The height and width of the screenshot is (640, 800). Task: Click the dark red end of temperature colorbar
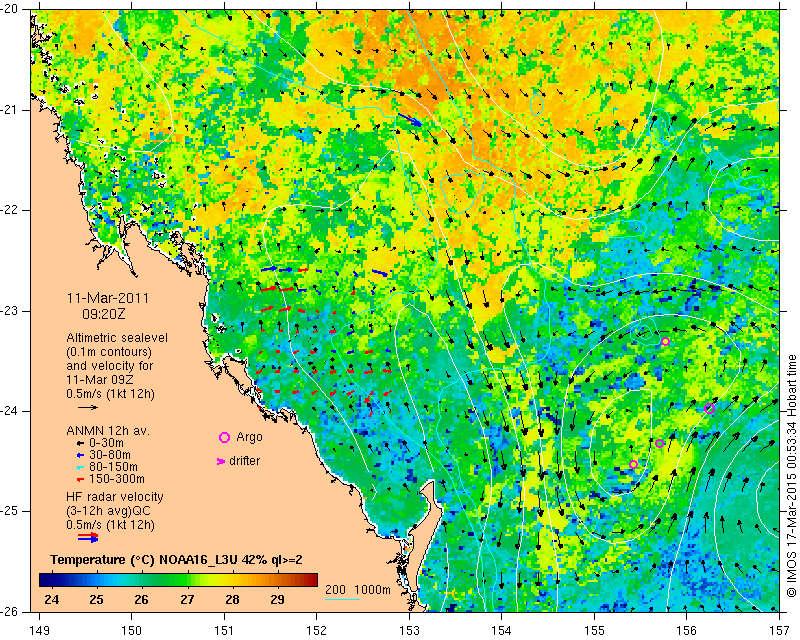(x=312, y=580)
